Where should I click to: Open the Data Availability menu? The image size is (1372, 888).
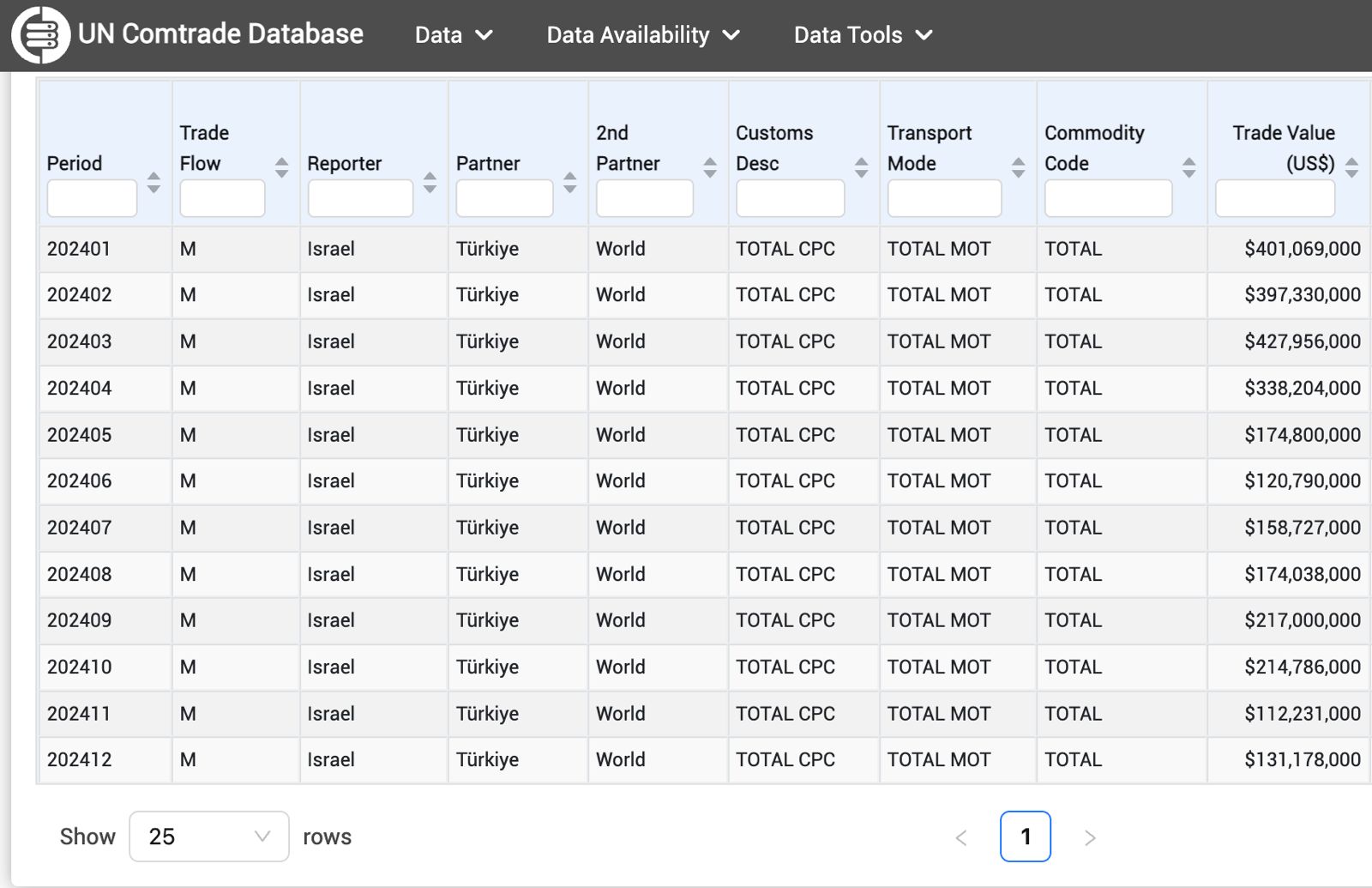click(643, 35)
